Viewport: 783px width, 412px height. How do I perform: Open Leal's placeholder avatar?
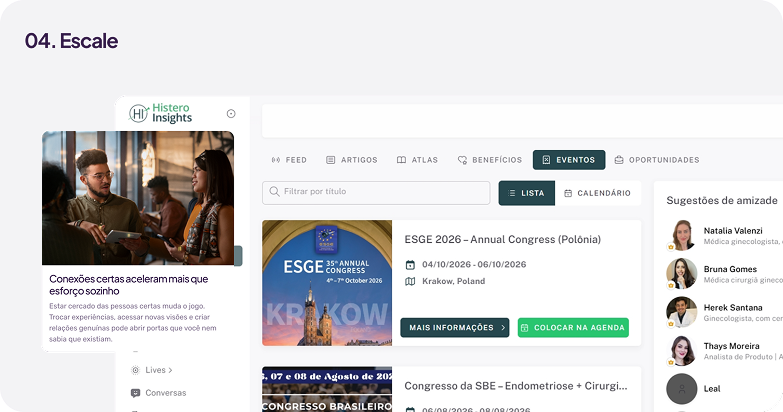point(682,389)
